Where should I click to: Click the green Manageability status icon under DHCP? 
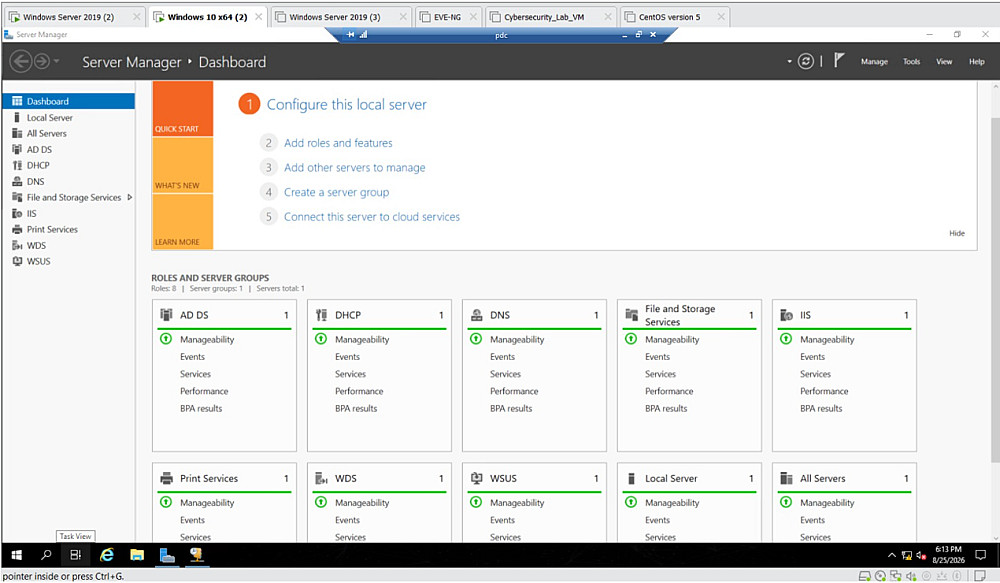pyautogui.click(x=321, y=339)
